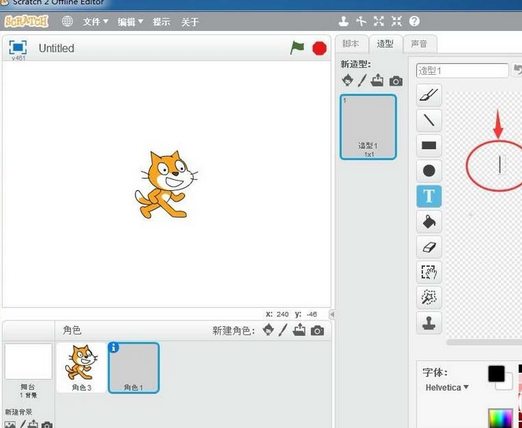Paint a new sprite
522x428 pixels.
pyautogui.click(x=283, y=330)
